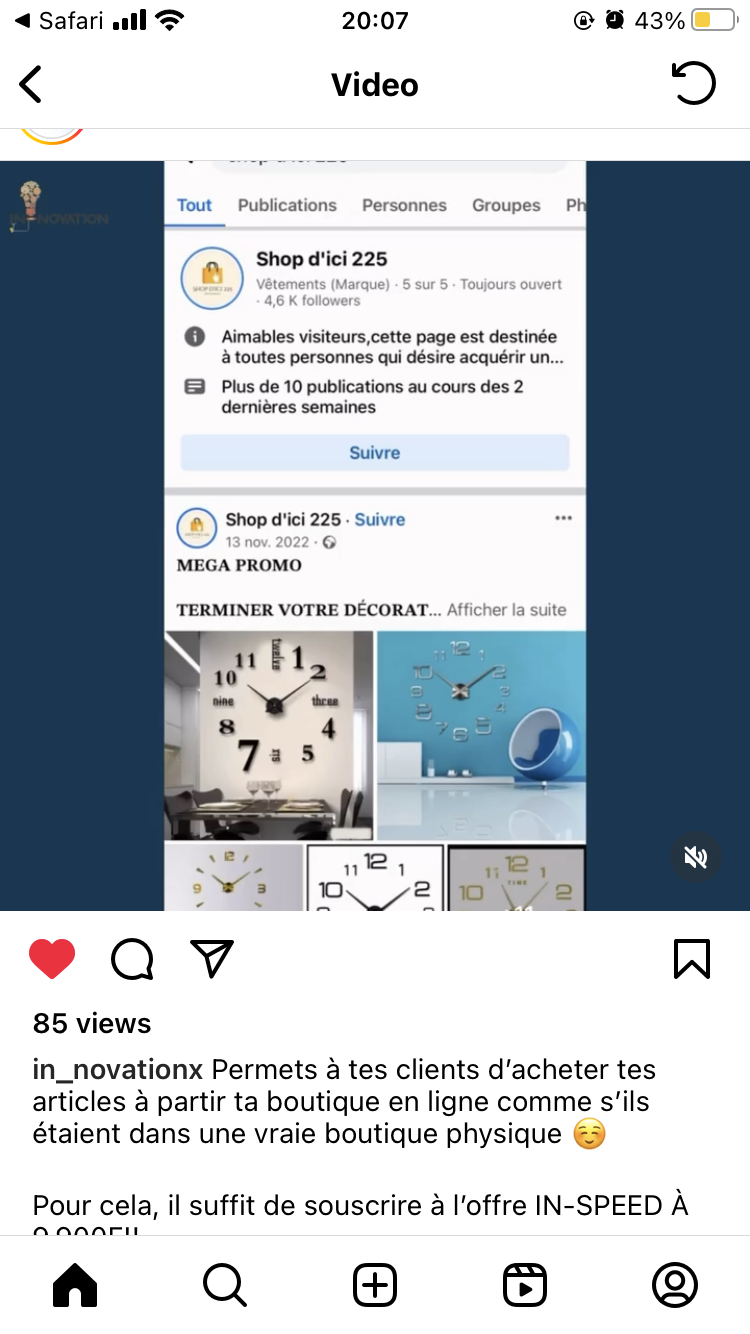Tap the black wall clock image
Viewport: 750px width, 1334px height.
tap(269, 736)
